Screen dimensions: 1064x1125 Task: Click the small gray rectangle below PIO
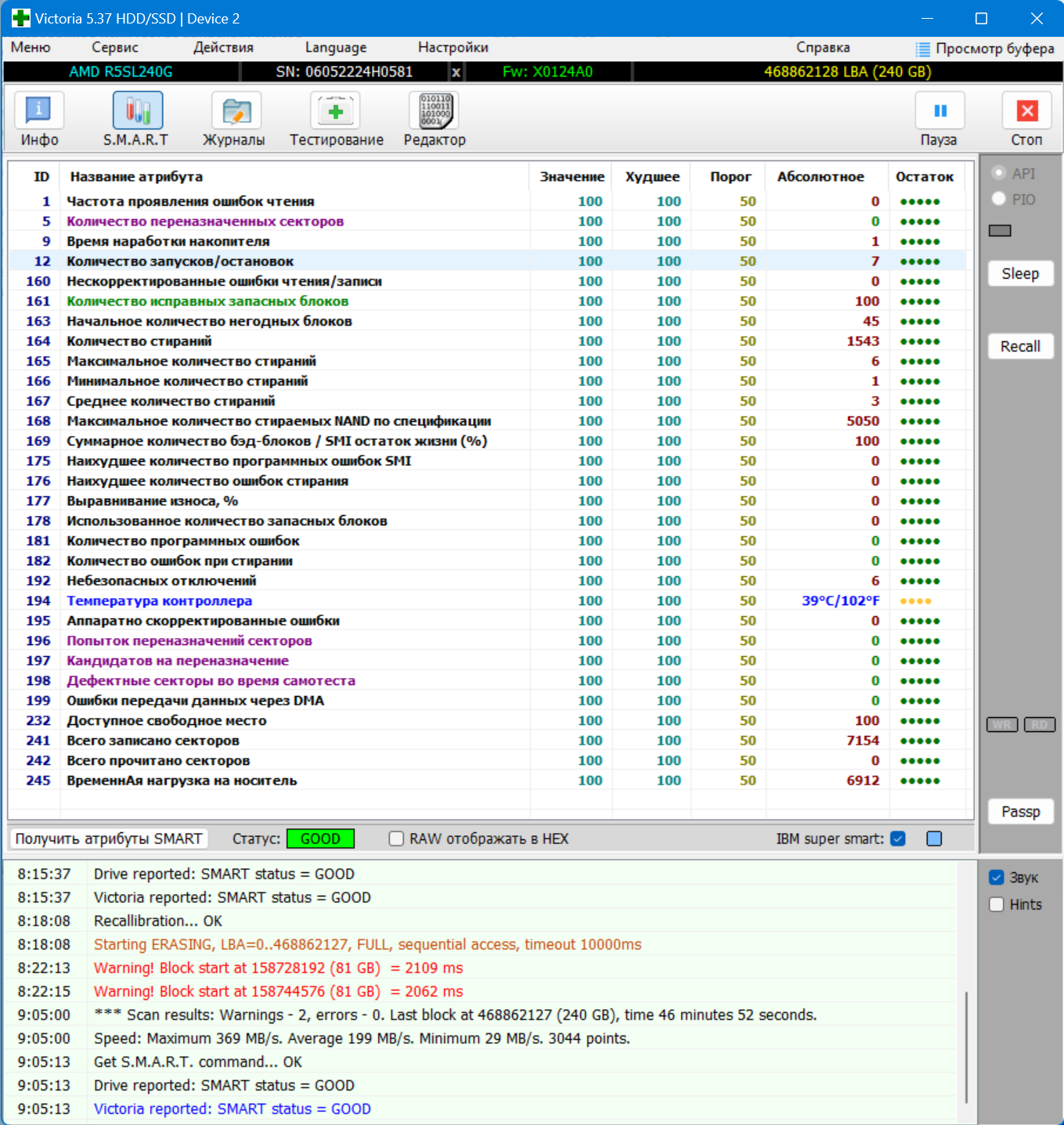(1000, 230)
